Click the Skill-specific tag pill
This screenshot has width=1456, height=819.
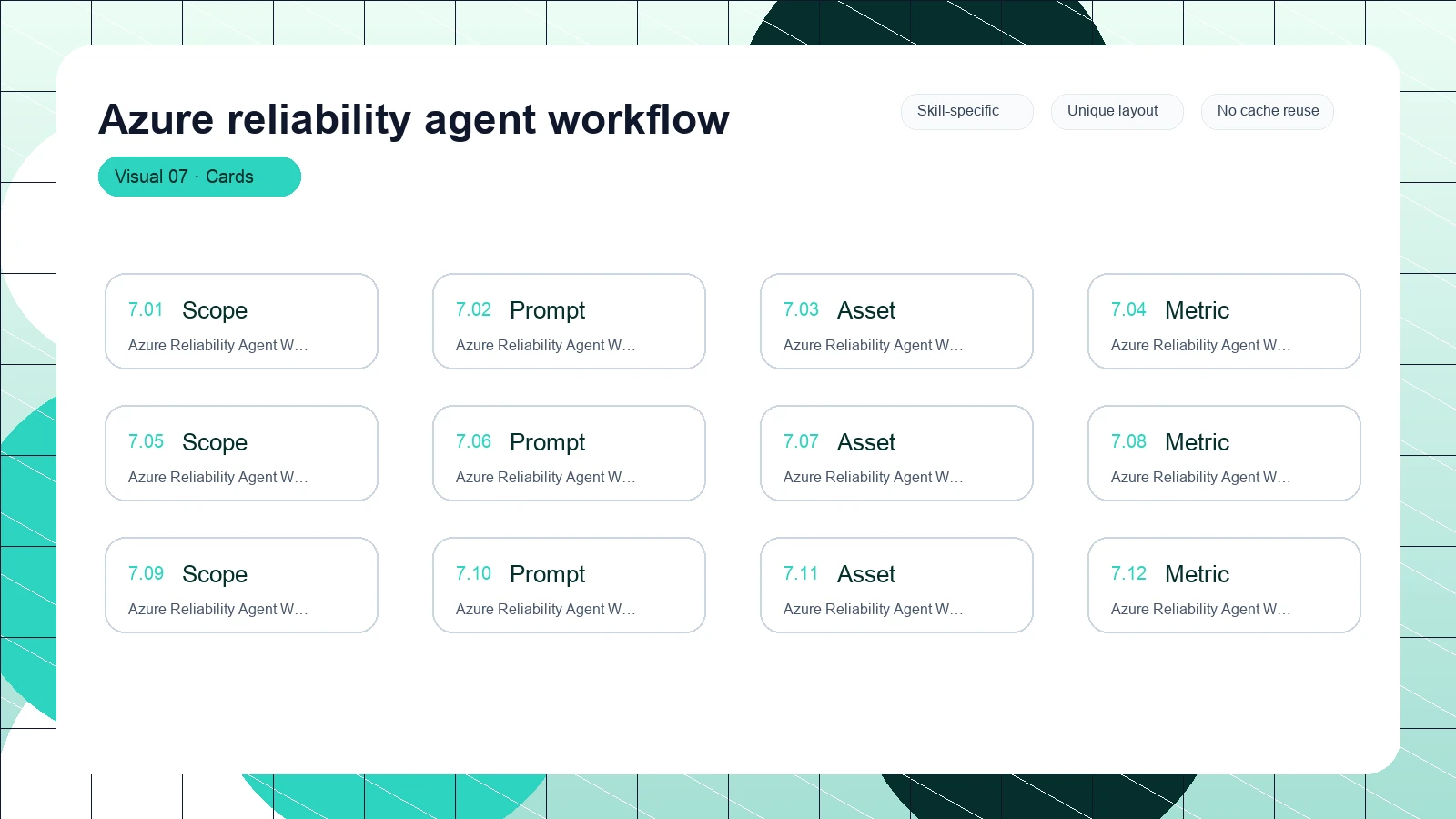[966, 111]
